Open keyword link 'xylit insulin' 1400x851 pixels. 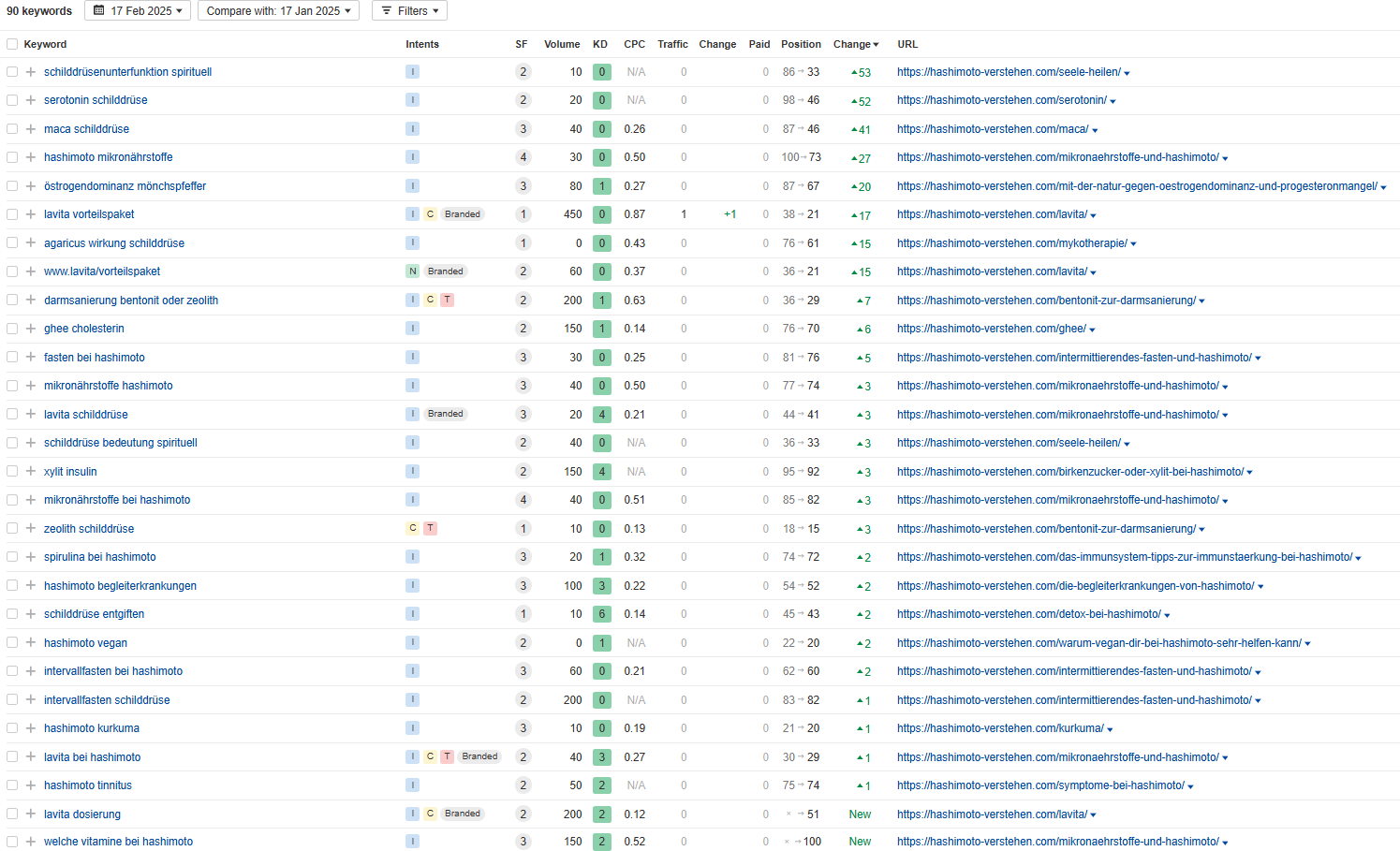tap(70, 472)
